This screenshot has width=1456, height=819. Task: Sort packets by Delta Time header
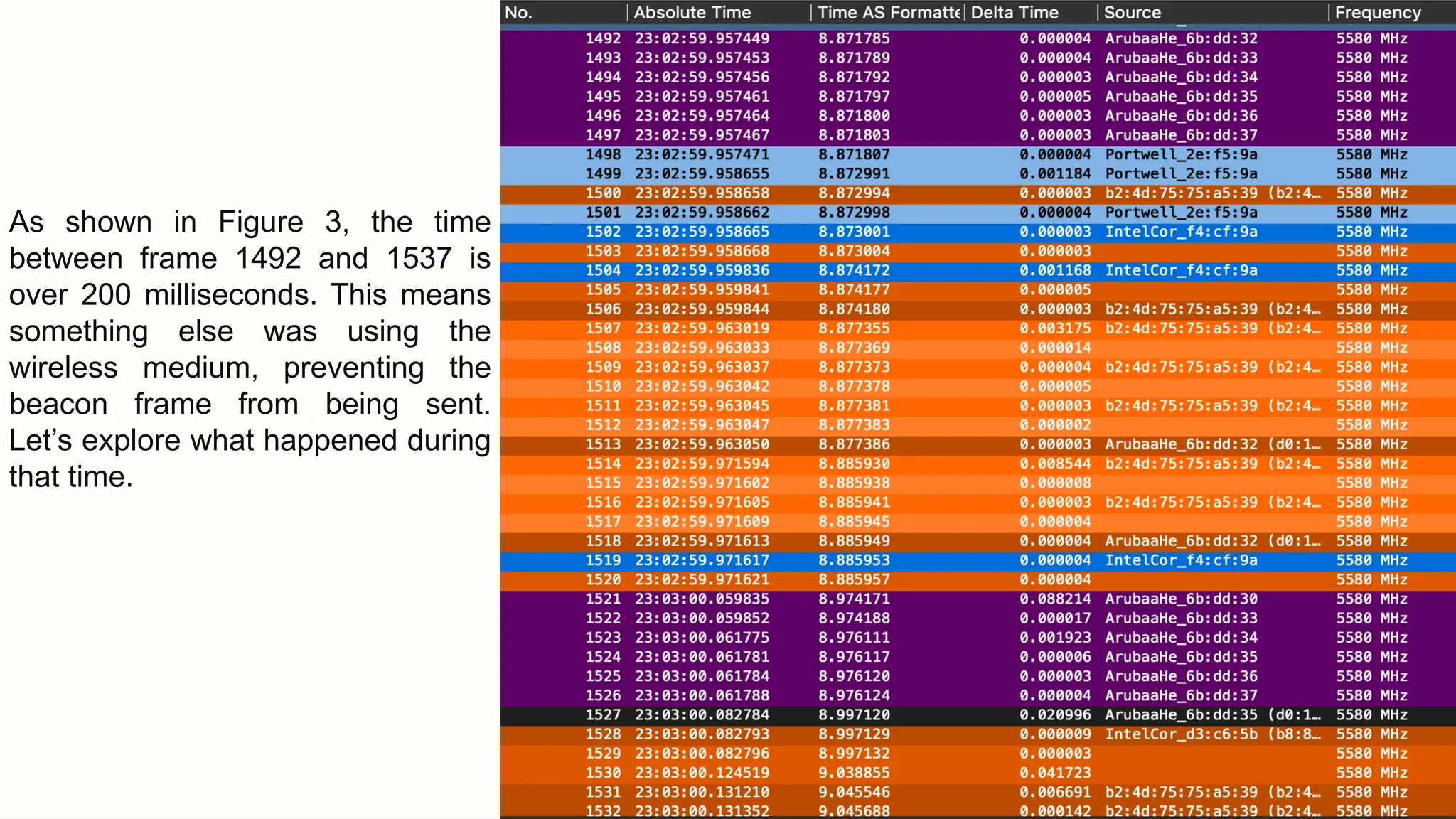(x=1031, y=12)
